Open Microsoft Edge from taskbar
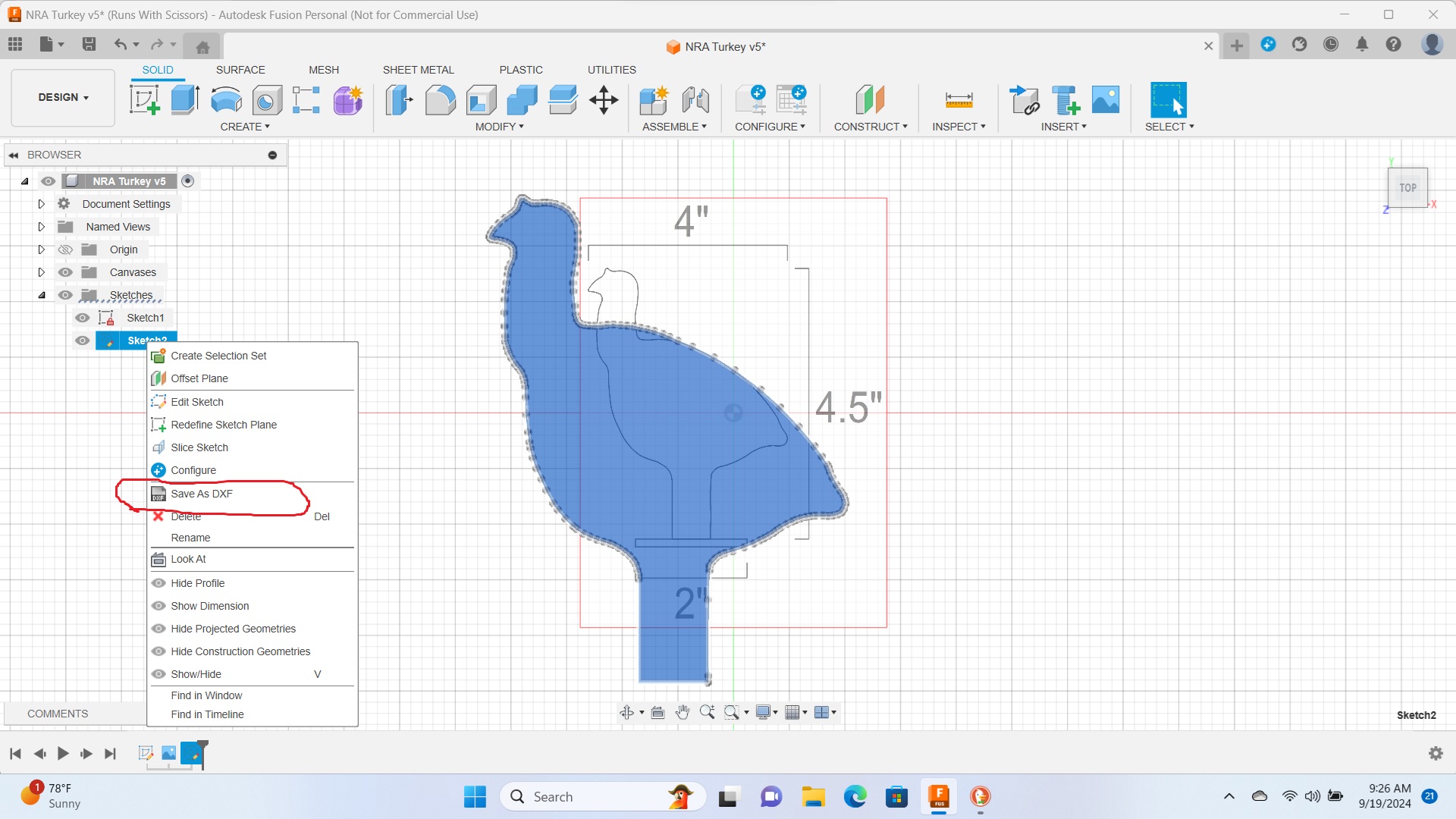 tap(855, 796)
